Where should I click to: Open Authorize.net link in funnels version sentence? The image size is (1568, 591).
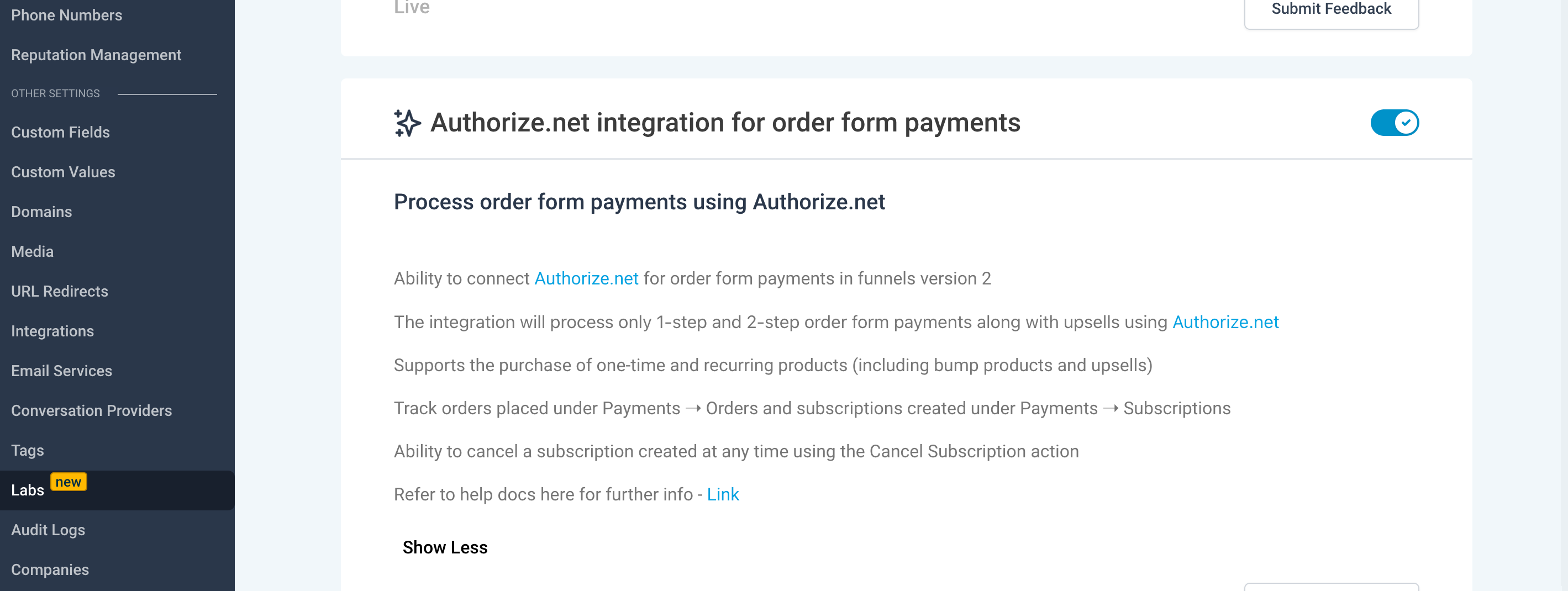click(586, 278)
